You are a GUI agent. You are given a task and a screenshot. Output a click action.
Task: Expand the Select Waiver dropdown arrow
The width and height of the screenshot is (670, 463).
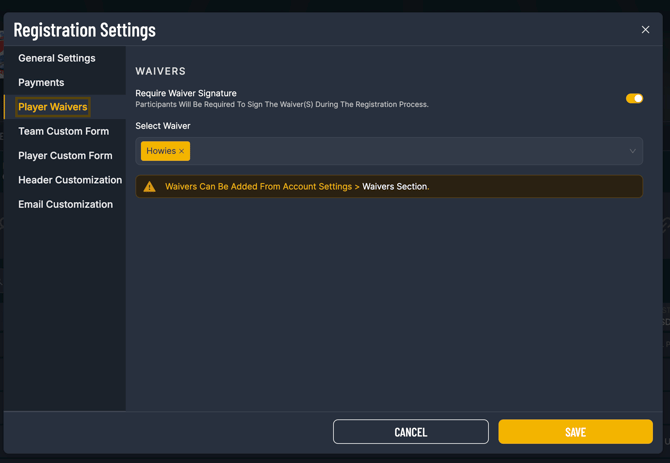(x=632, y=151)
